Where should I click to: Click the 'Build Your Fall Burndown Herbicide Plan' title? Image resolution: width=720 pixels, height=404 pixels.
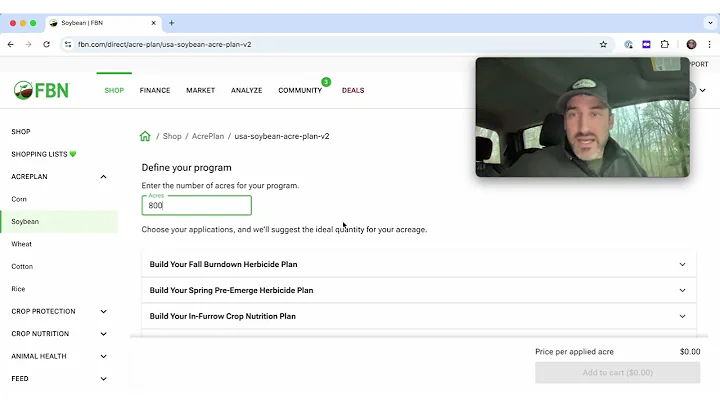coord(224,264)
